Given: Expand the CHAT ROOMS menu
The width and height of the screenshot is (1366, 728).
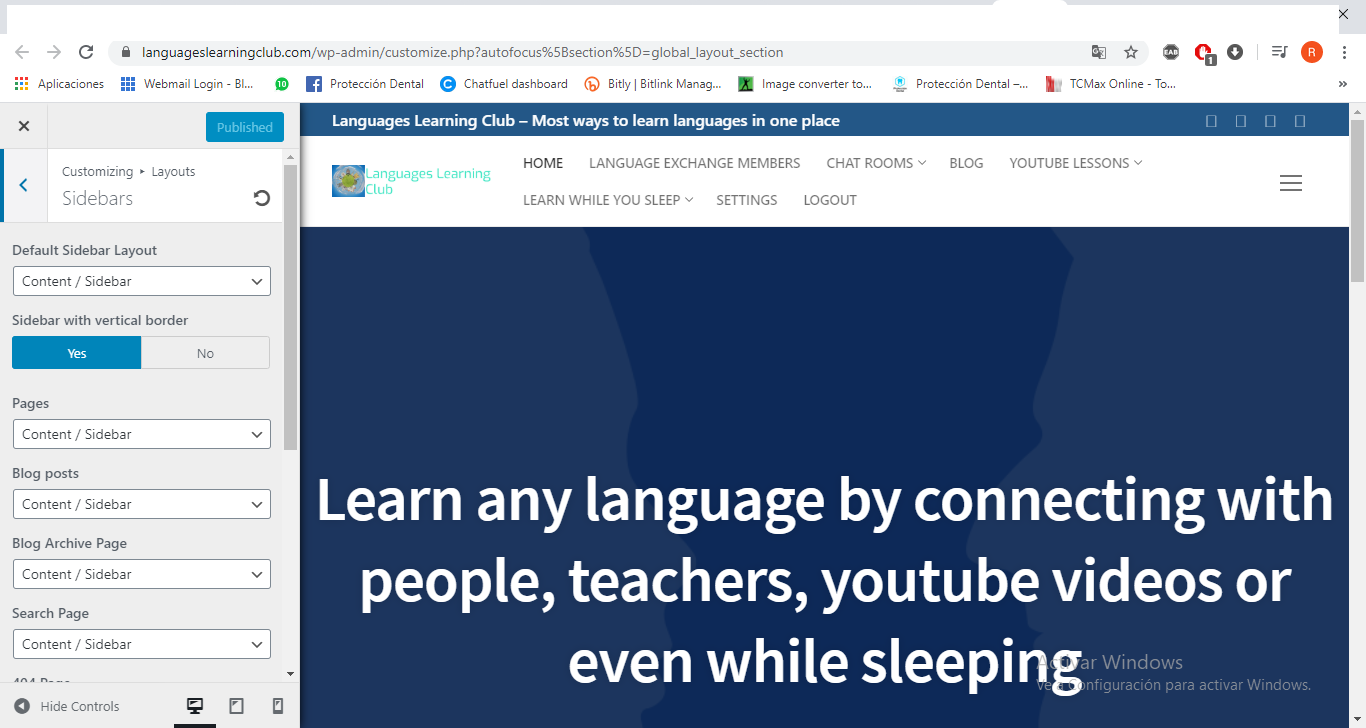Looking at the screenshot, I should (x=876, y=163).
